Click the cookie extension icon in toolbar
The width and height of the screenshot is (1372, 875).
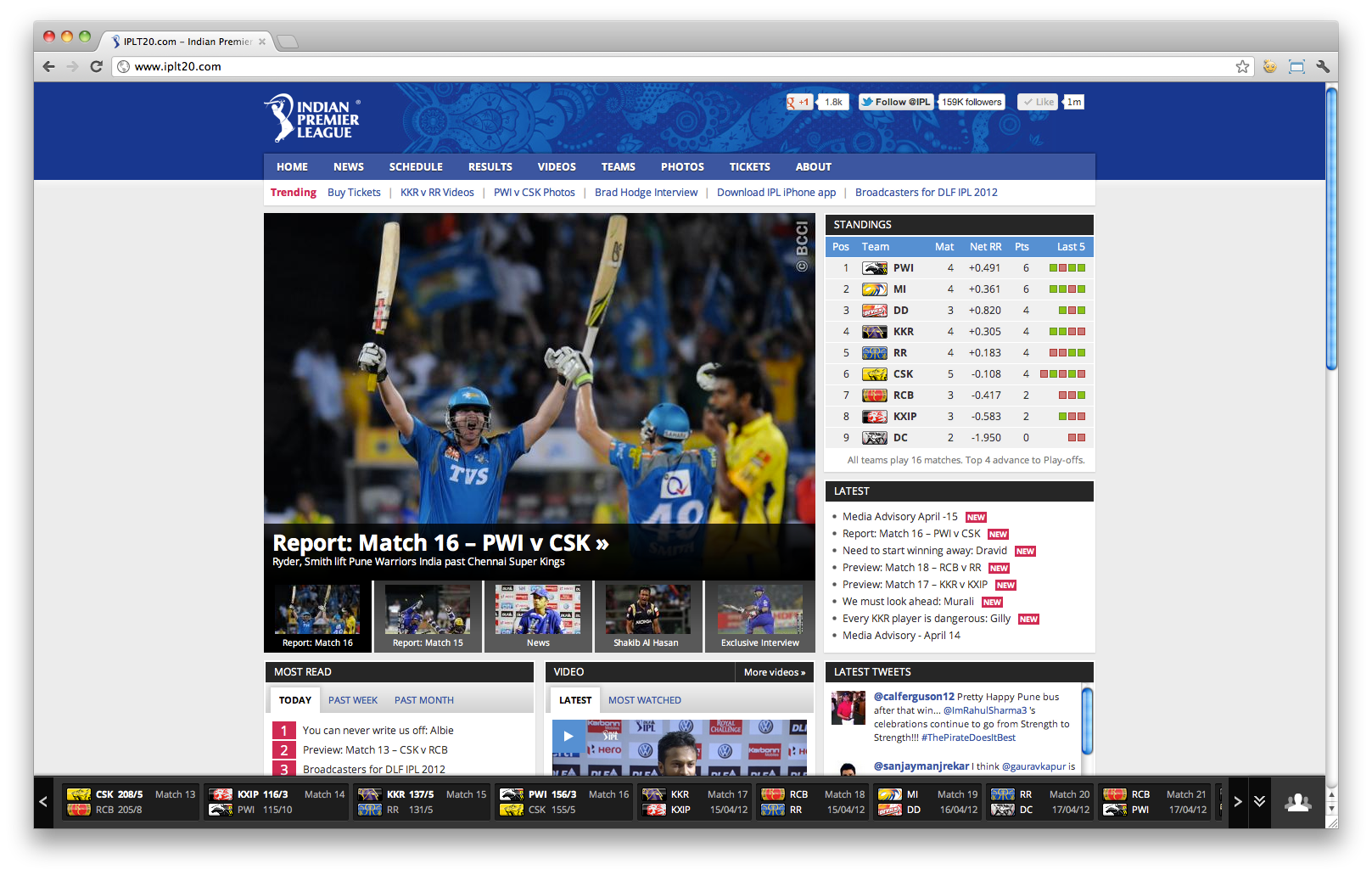tap(1269, 66)
